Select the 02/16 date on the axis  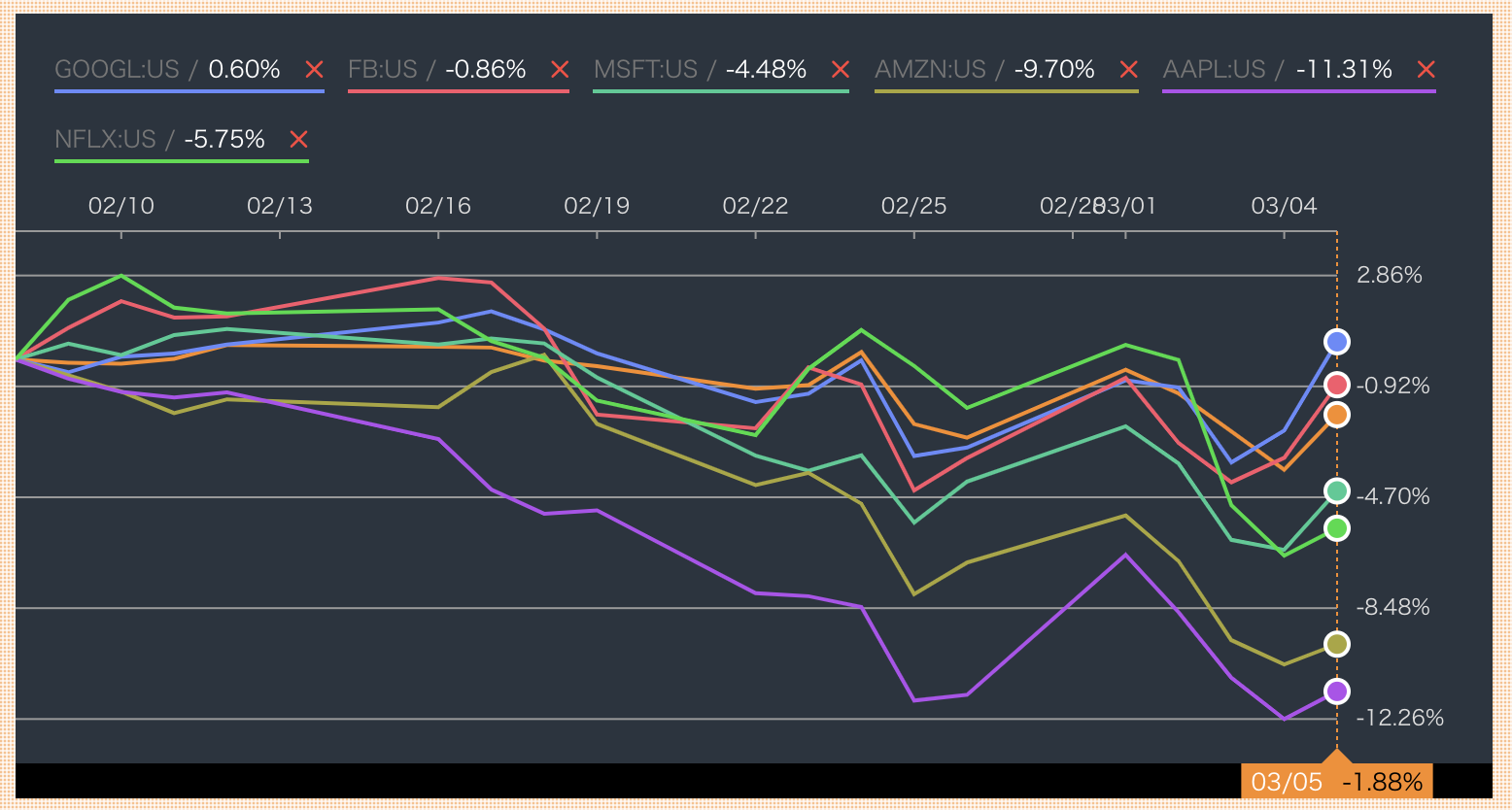click(438, 206)
